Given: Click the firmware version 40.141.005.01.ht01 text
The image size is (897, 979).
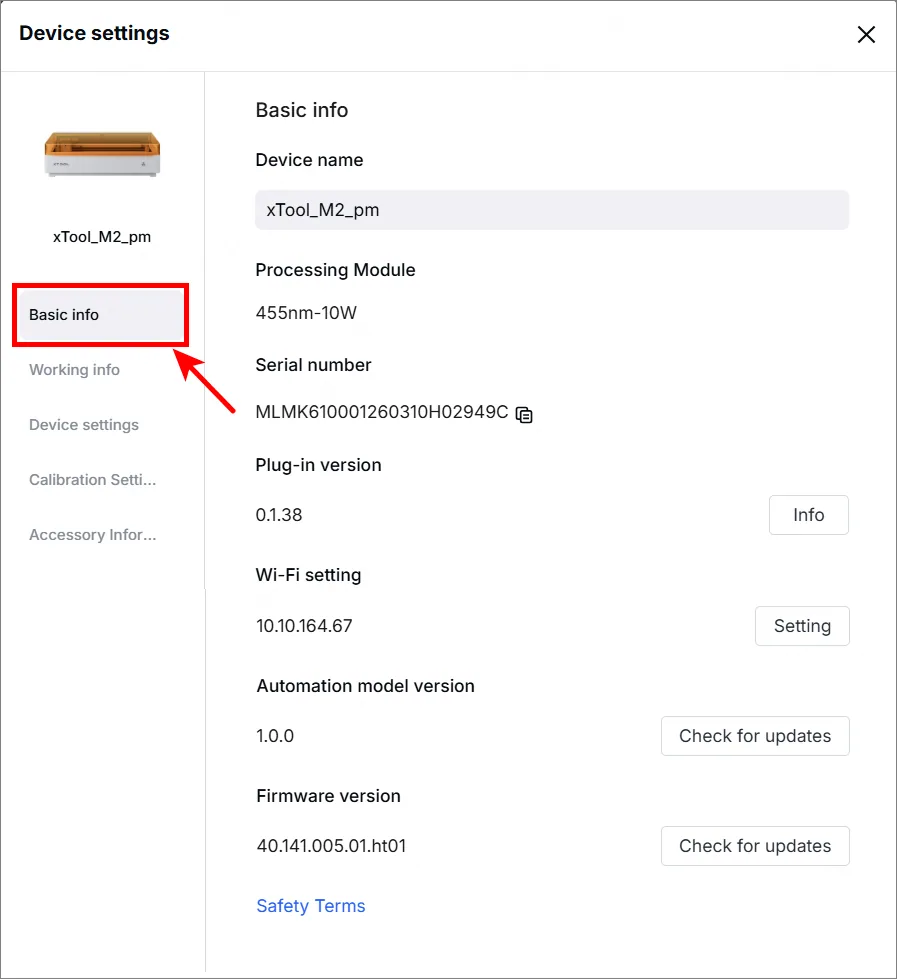Looking at the screenshot, I should [x=331, y=845].
